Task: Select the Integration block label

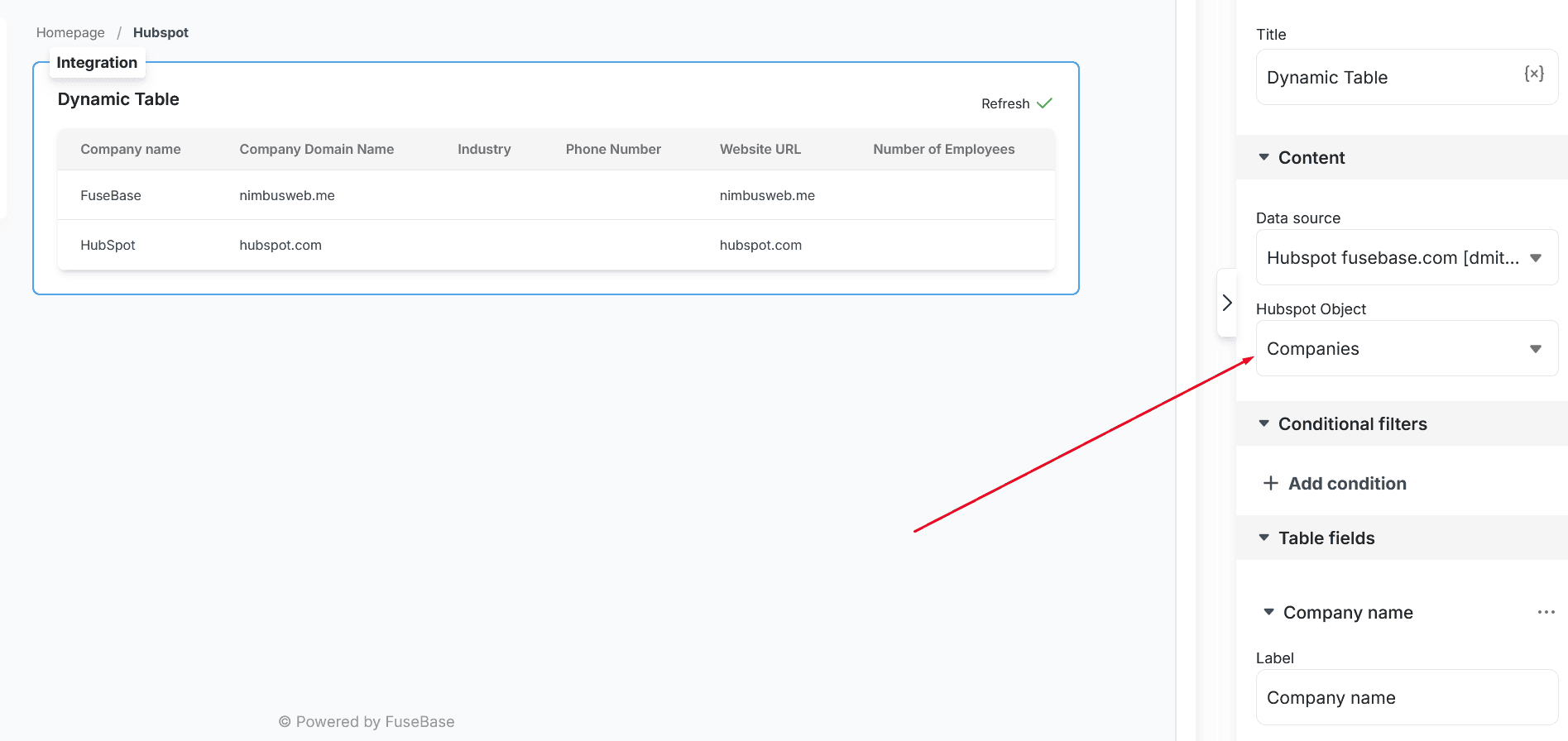Action: (x=97, y=63)
